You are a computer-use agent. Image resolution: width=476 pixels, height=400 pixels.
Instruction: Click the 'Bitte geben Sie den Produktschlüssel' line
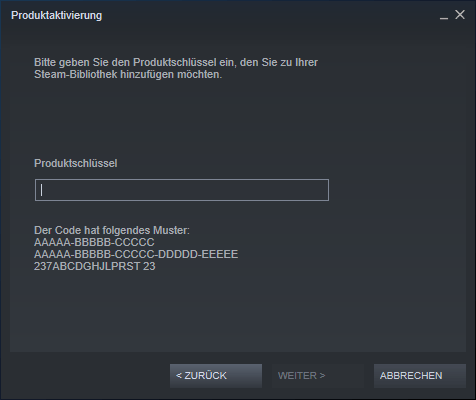(x=176, y=62)
